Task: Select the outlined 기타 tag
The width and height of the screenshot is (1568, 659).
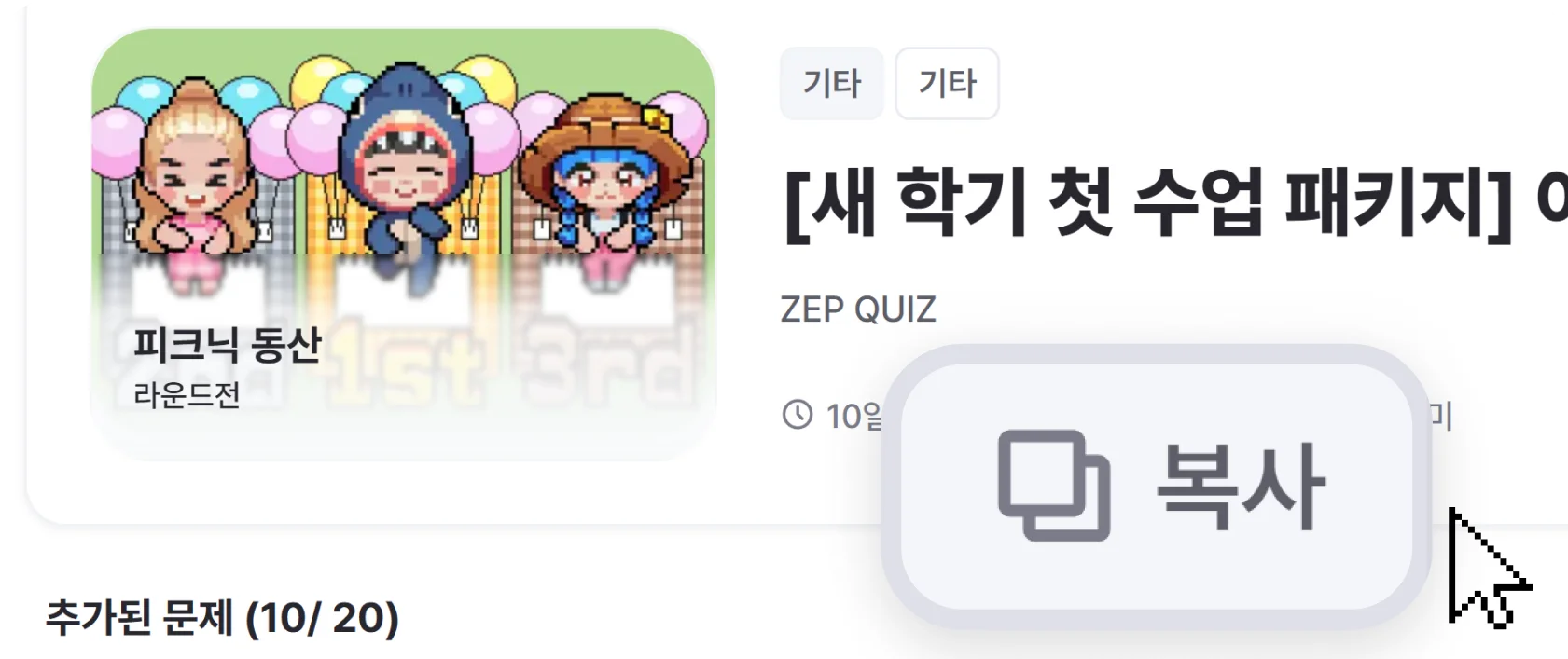Action: click(947, 84)
